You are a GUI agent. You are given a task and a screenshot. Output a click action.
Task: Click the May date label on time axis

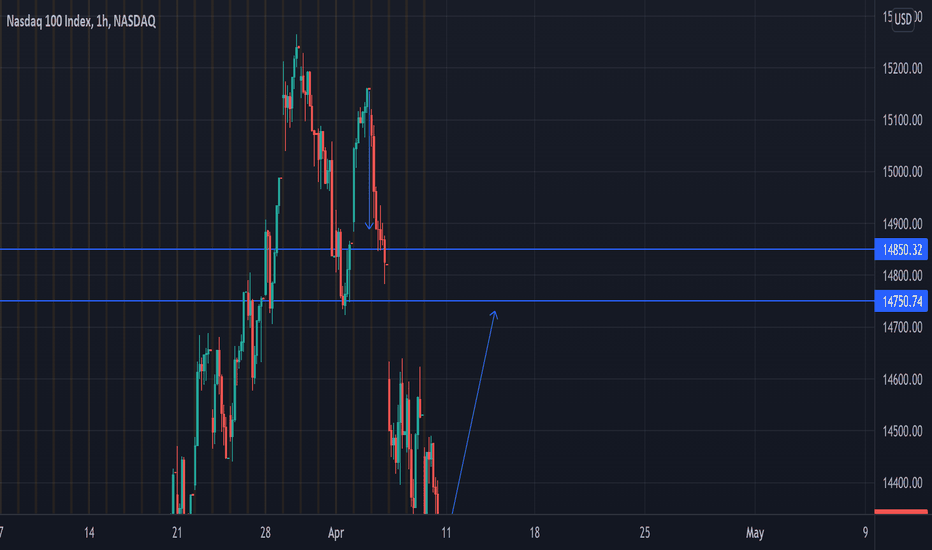coord(755,533)
